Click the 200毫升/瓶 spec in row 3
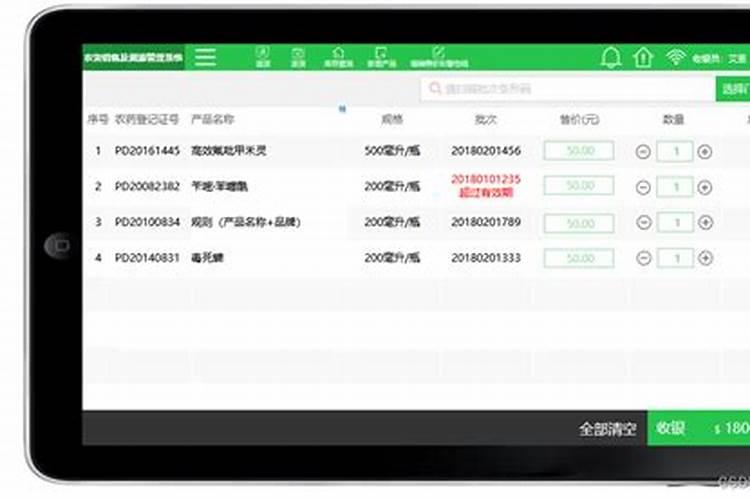The height and width of the screenshot is (500, 750). [392, 222]
